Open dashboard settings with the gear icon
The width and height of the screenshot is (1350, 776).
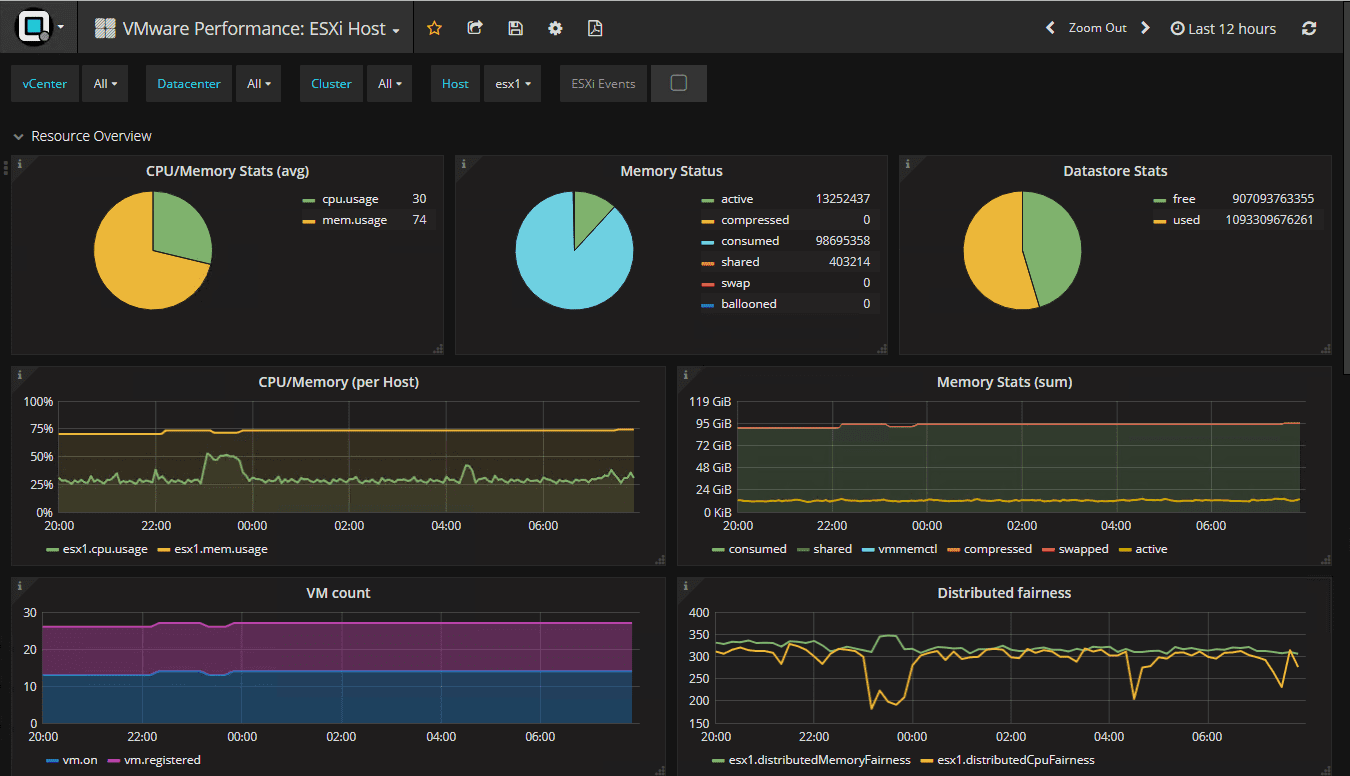coord(555,27)
